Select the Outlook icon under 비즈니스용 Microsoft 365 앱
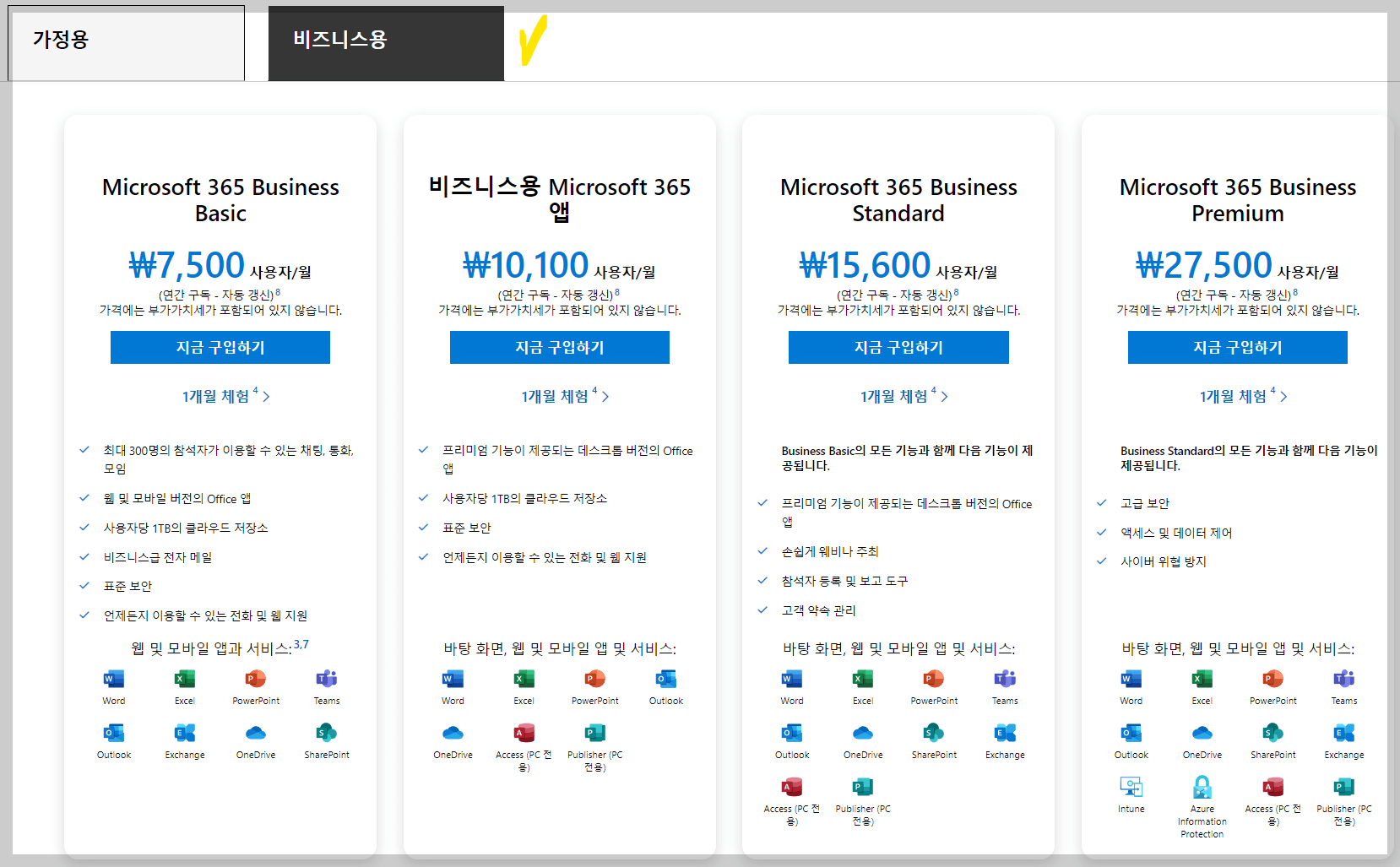The height and width of the screenshot is (867, 1400). coord(665,680)
